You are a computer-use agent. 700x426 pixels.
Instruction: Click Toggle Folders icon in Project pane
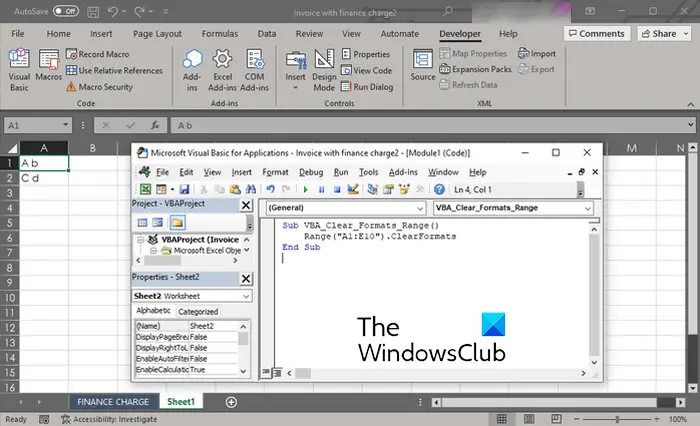coord(177,222)
